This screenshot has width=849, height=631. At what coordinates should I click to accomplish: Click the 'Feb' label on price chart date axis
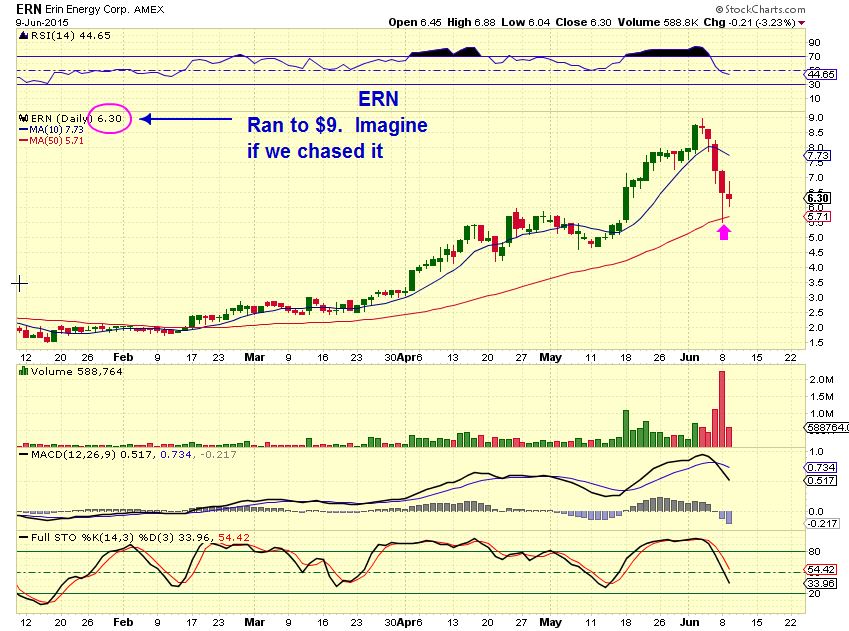[x=123, y=357]
